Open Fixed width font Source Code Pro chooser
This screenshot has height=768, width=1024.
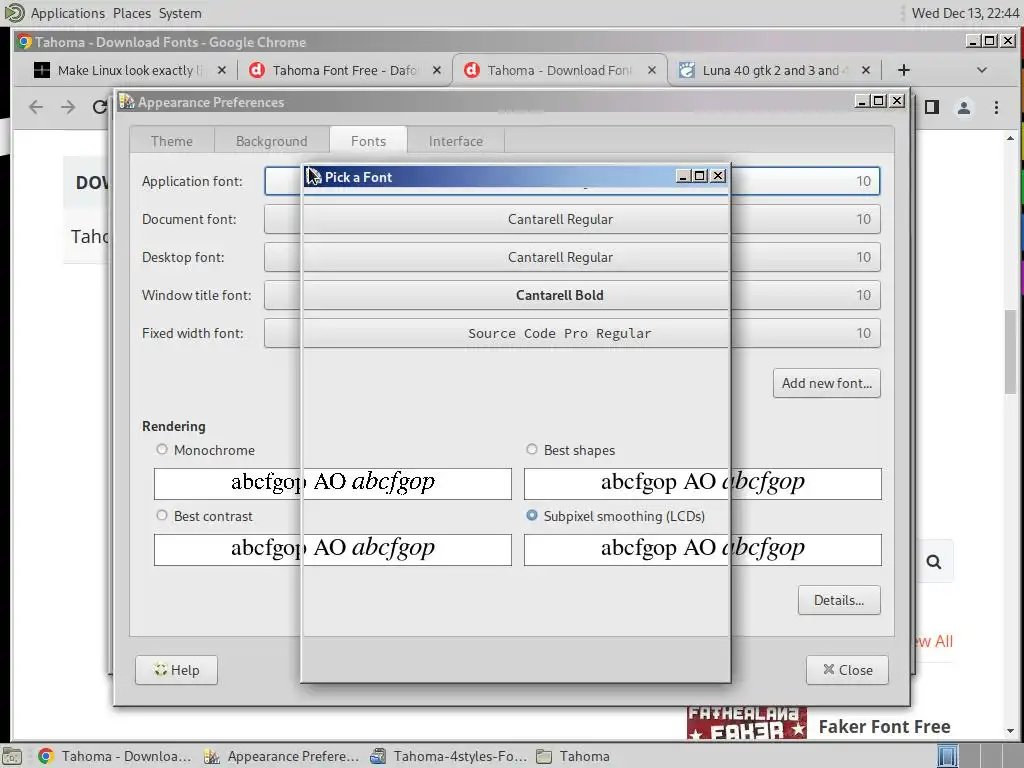(x=572, y=333)
